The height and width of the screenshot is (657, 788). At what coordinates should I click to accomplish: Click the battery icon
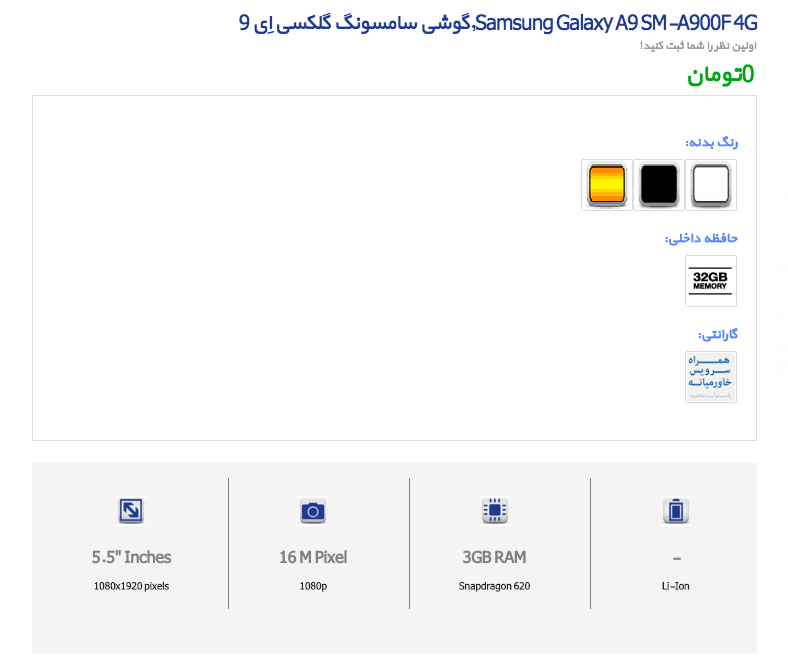click(x=675, y=511)
